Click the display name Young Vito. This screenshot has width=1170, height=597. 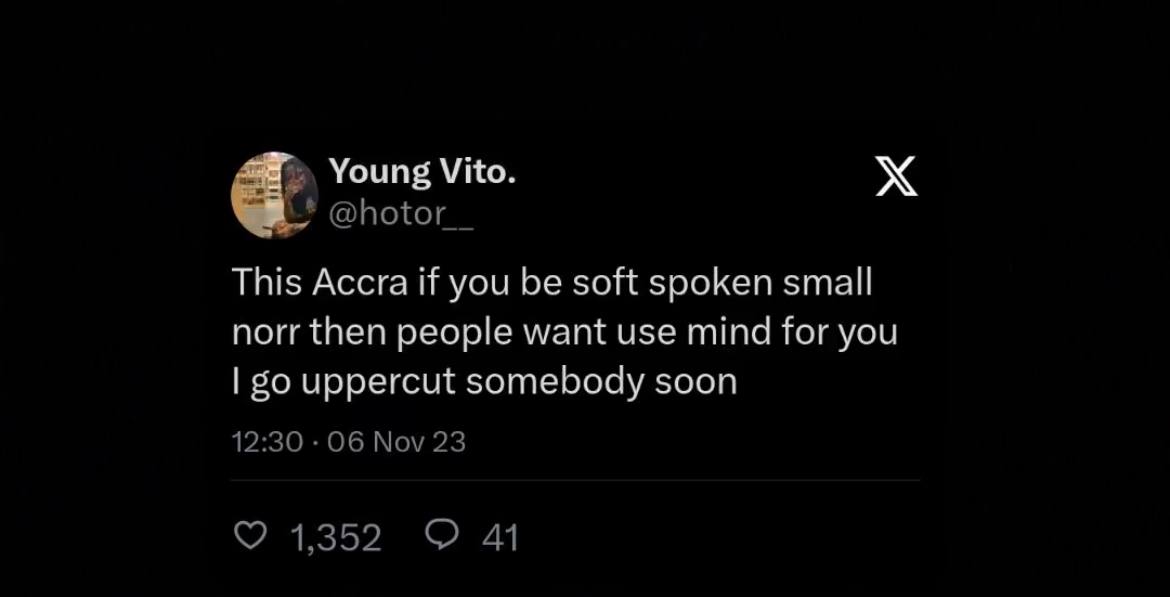tap(422, 172)
